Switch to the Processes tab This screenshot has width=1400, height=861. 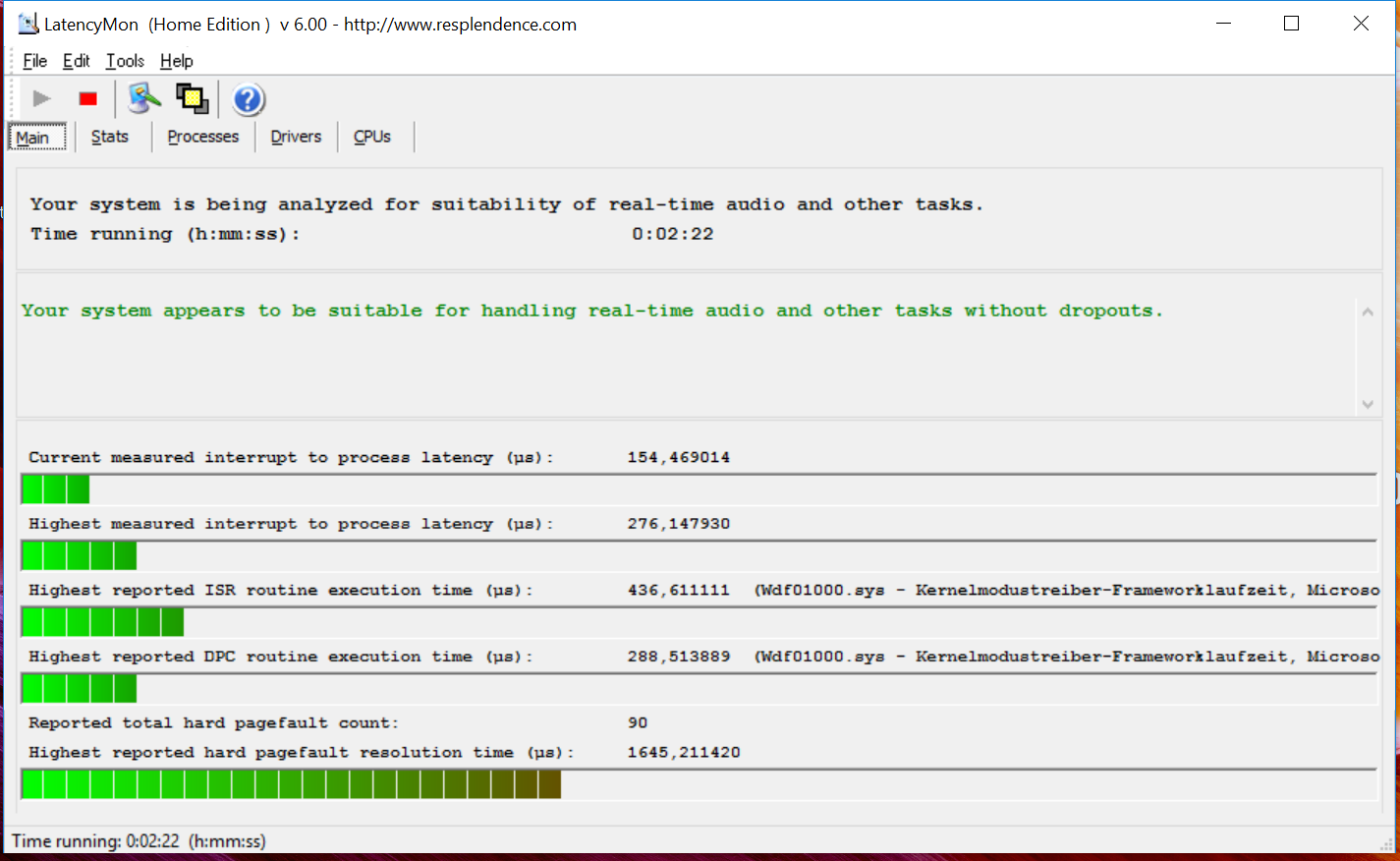202,137
